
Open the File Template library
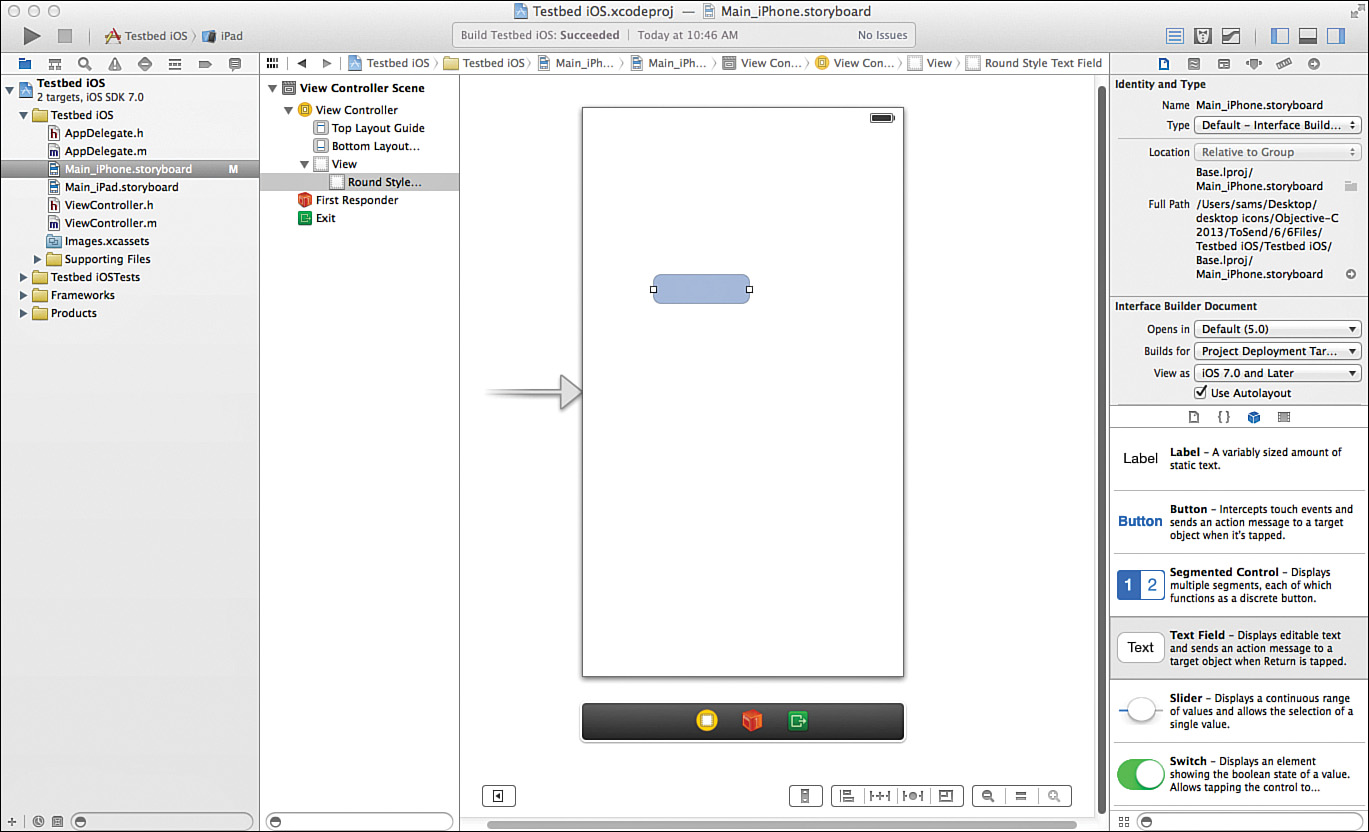pos(1193,417)
